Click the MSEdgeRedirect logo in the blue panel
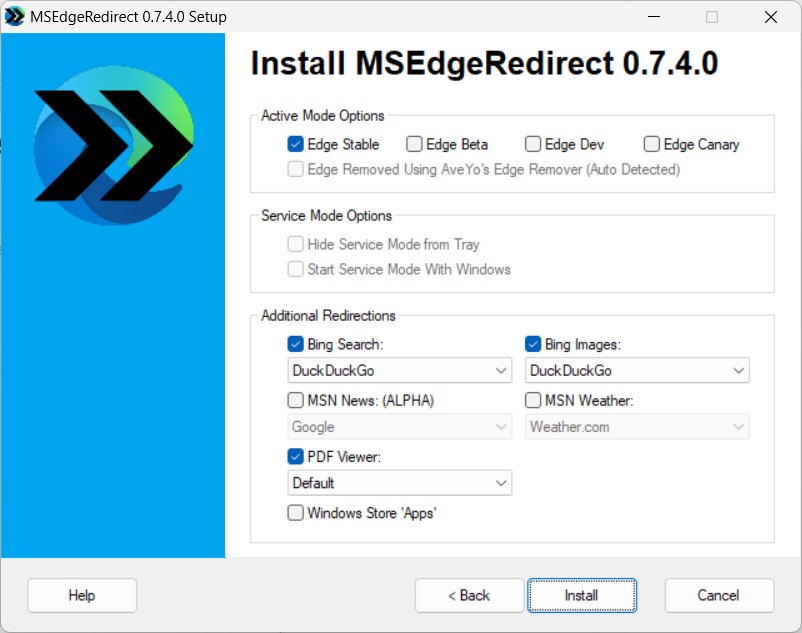The width and height of the screenshot is (802, 633). pyautogui.click(x=112, y=147)
